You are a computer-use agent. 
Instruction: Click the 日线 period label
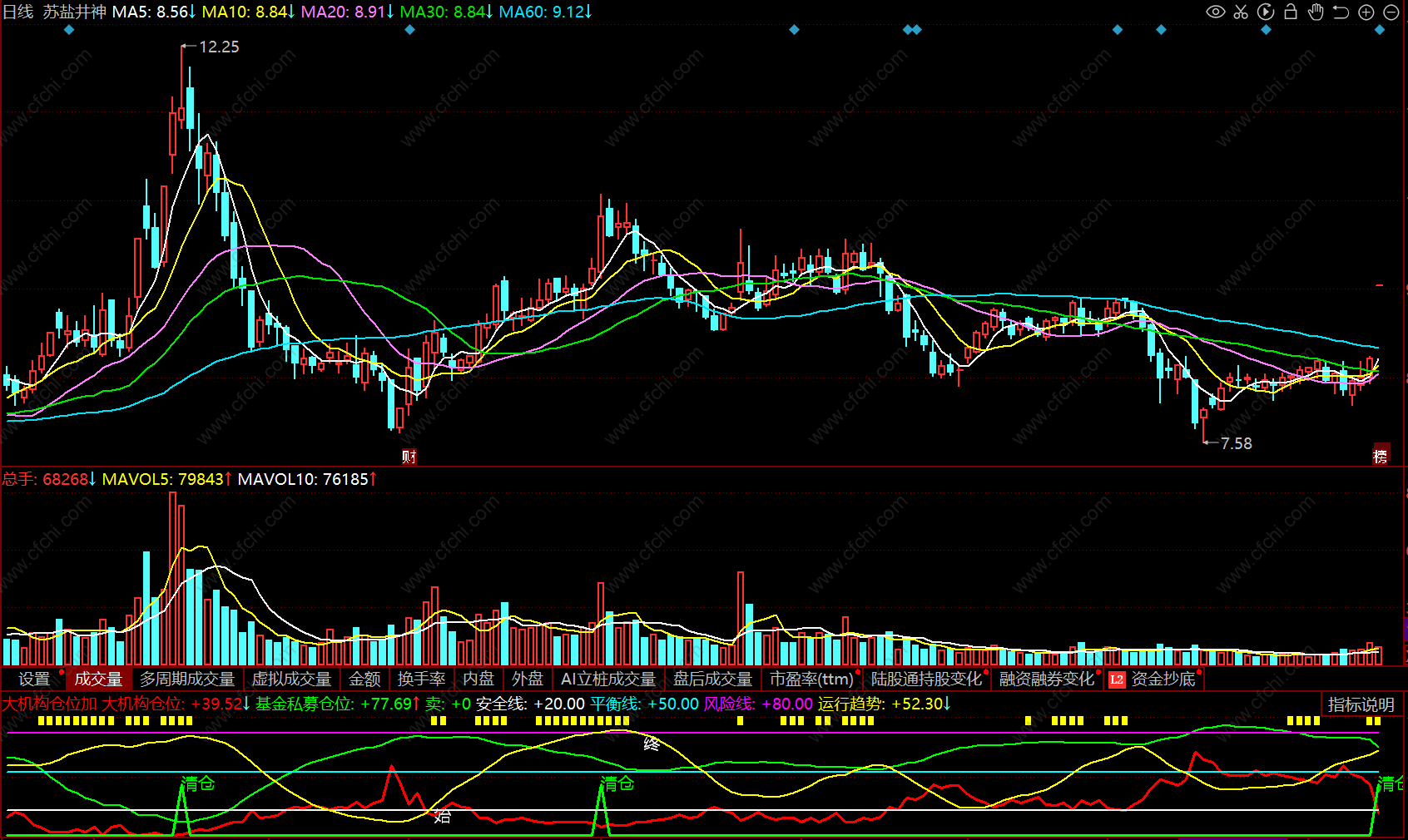point(18,12)
